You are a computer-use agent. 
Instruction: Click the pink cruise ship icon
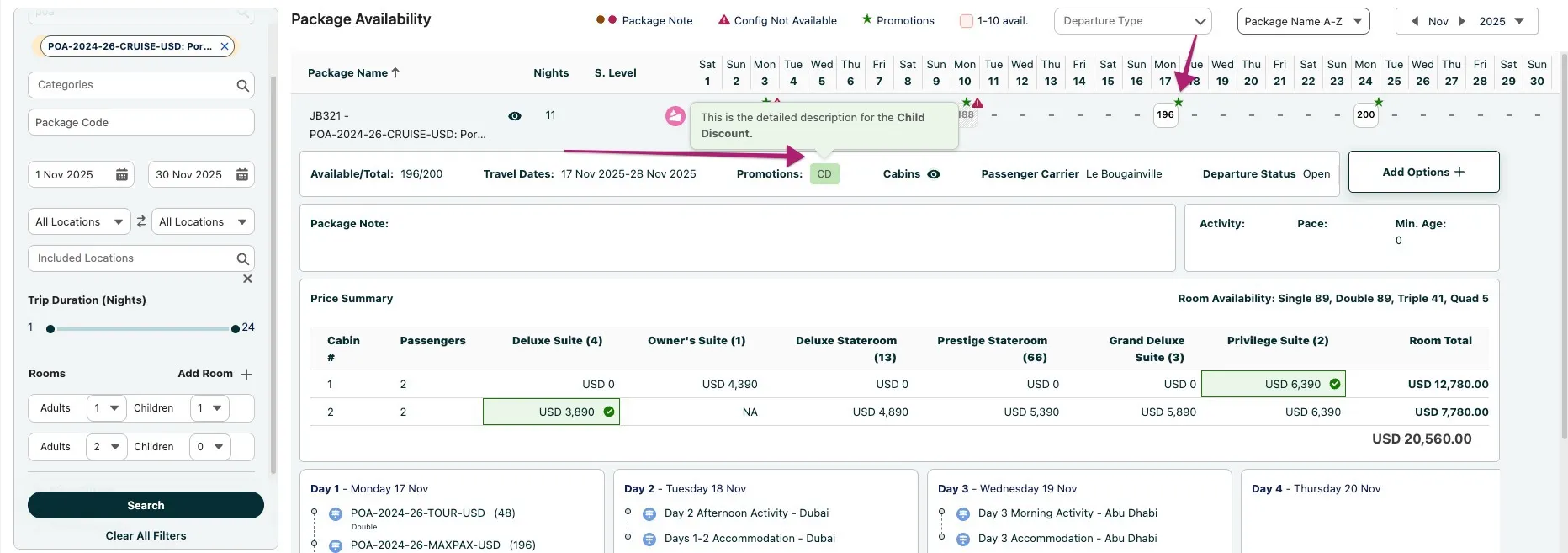coord(675,116)
